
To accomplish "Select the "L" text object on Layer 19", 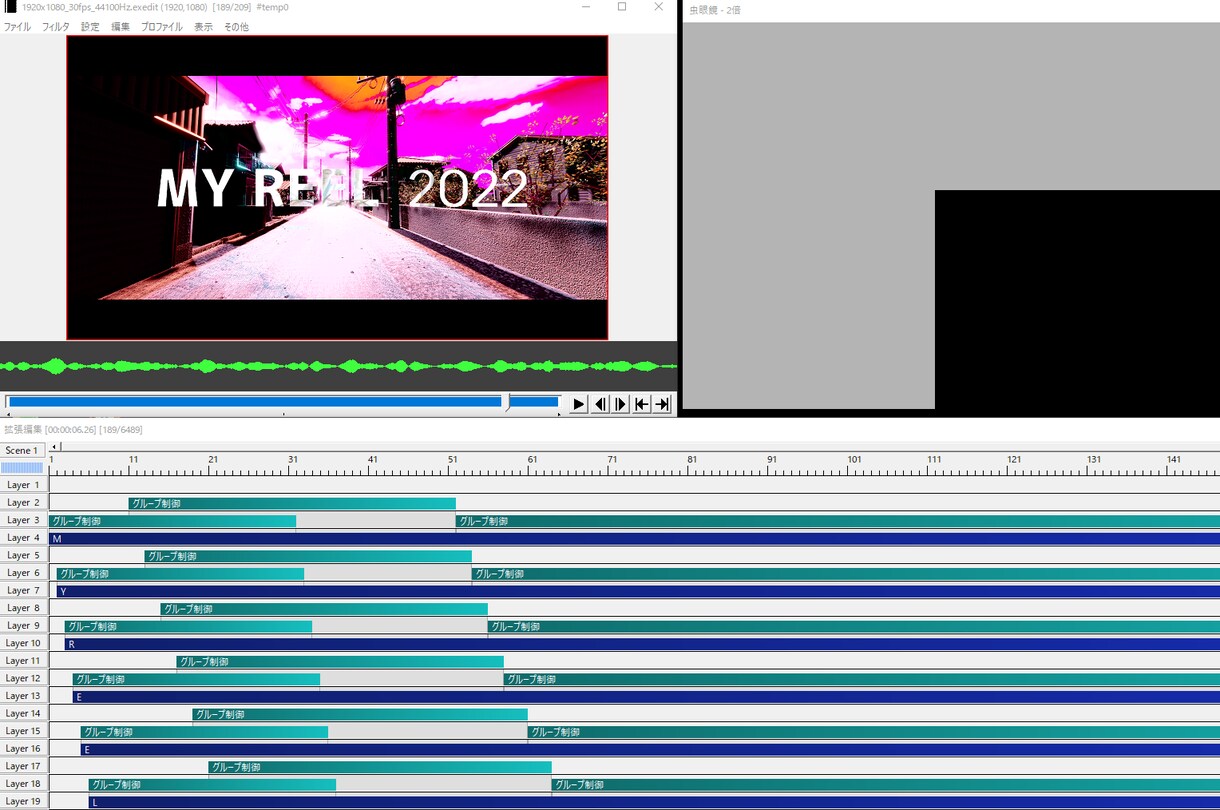I will pyautogui.click(x=654, y=802).
